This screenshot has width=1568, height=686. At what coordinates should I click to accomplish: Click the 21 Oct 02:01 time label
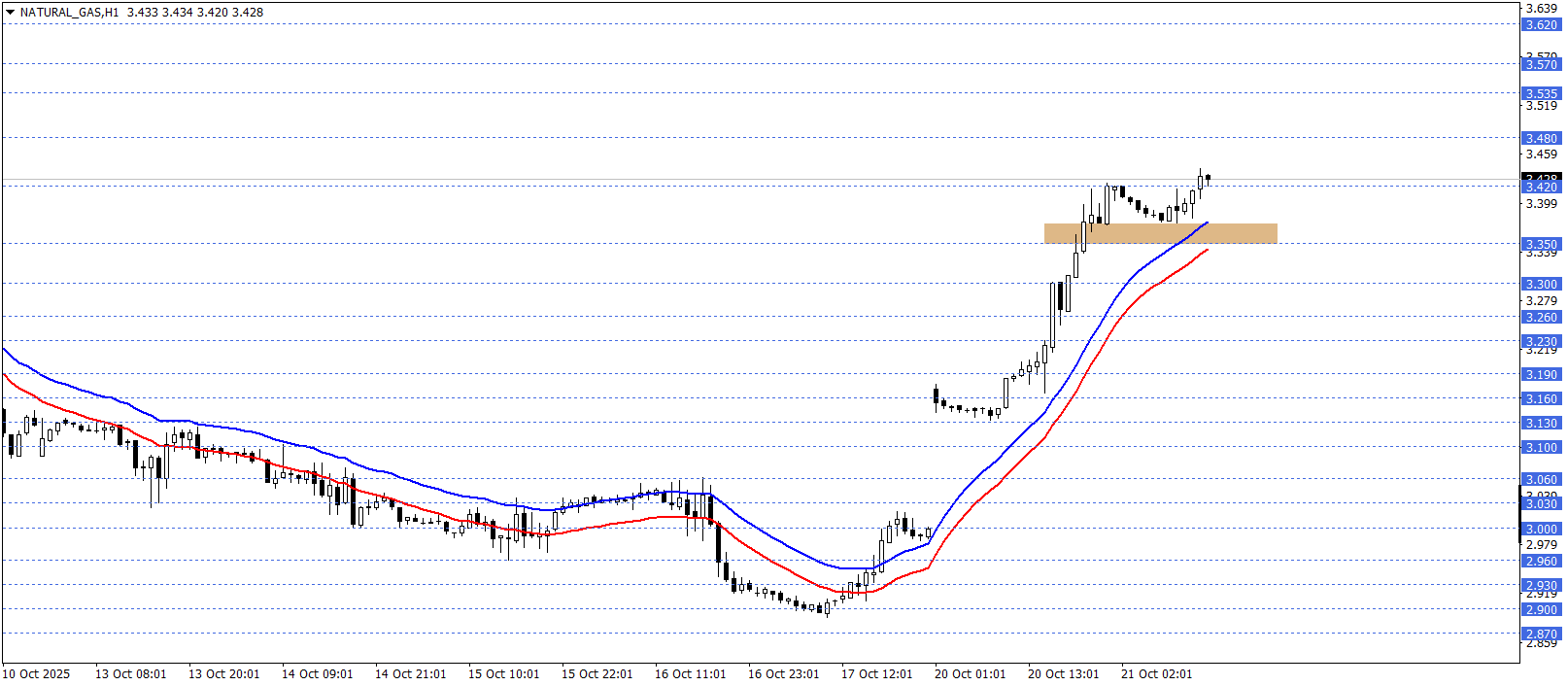(x=1156, y=674)
